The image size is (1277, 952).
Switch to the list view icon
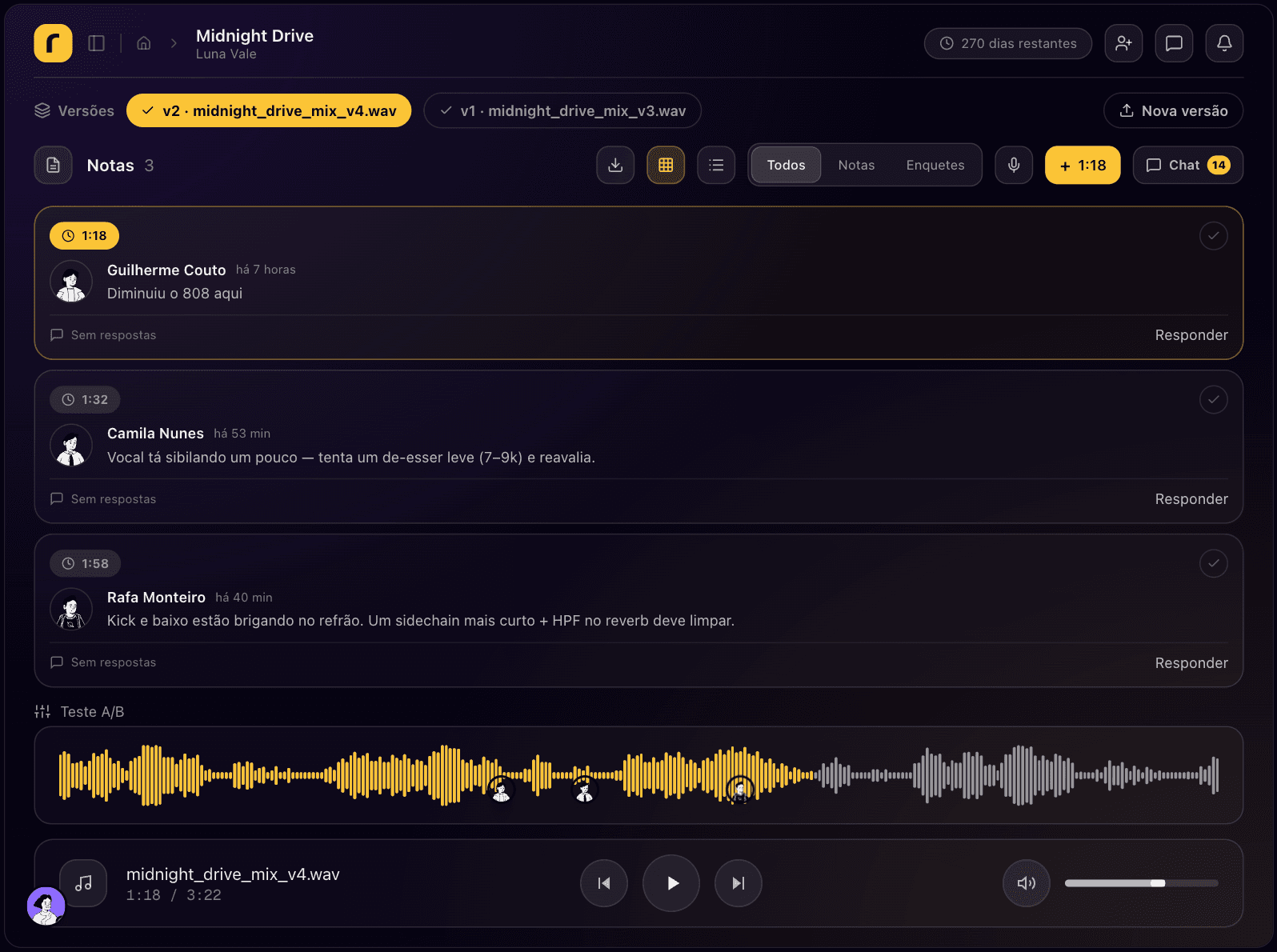pos(716,165)
